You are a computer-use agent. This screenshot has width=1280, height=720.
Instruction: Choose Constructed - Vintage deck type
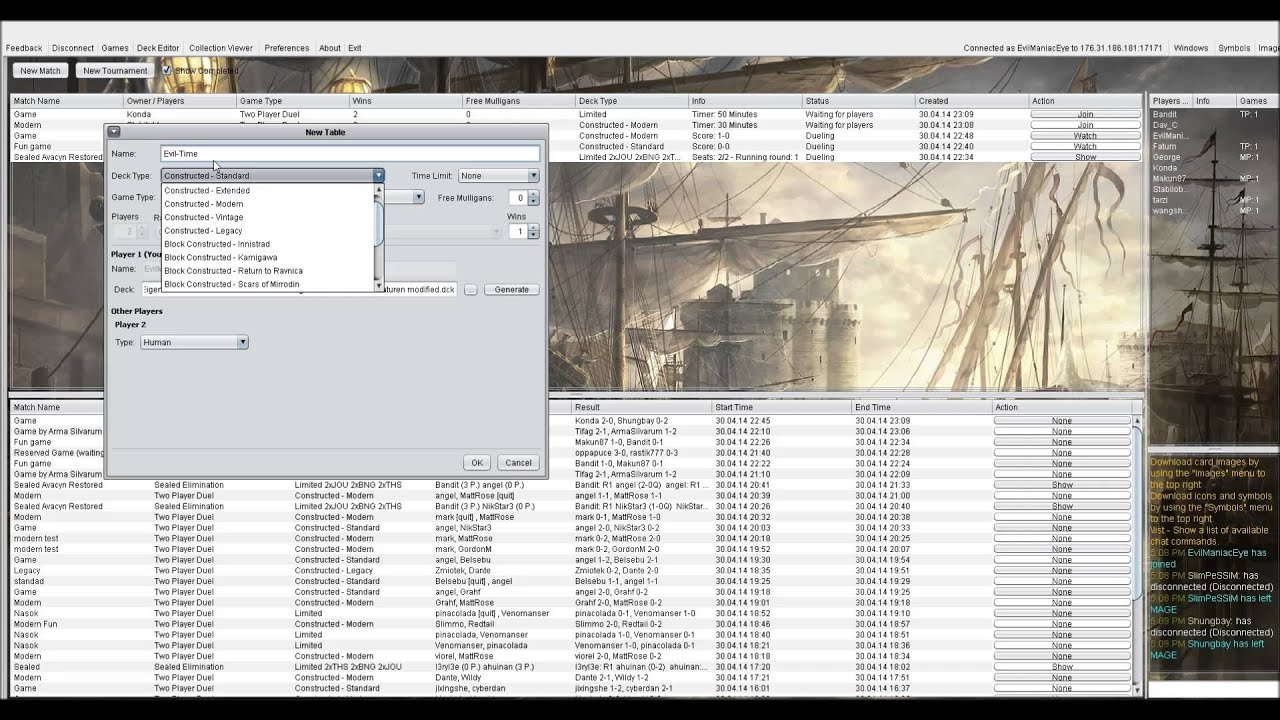(268, 217)
